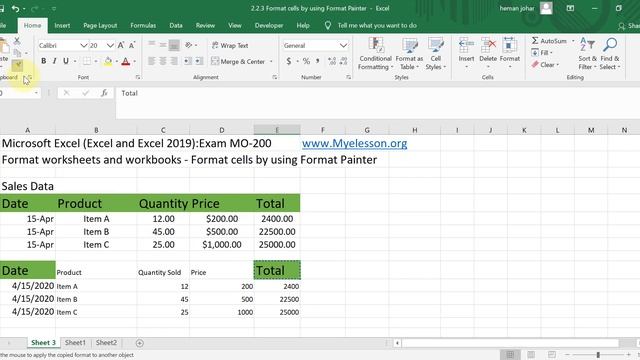Click the Decrease Decimal icon
Viewport: 640px width, 360px height.
pos(344,61)
